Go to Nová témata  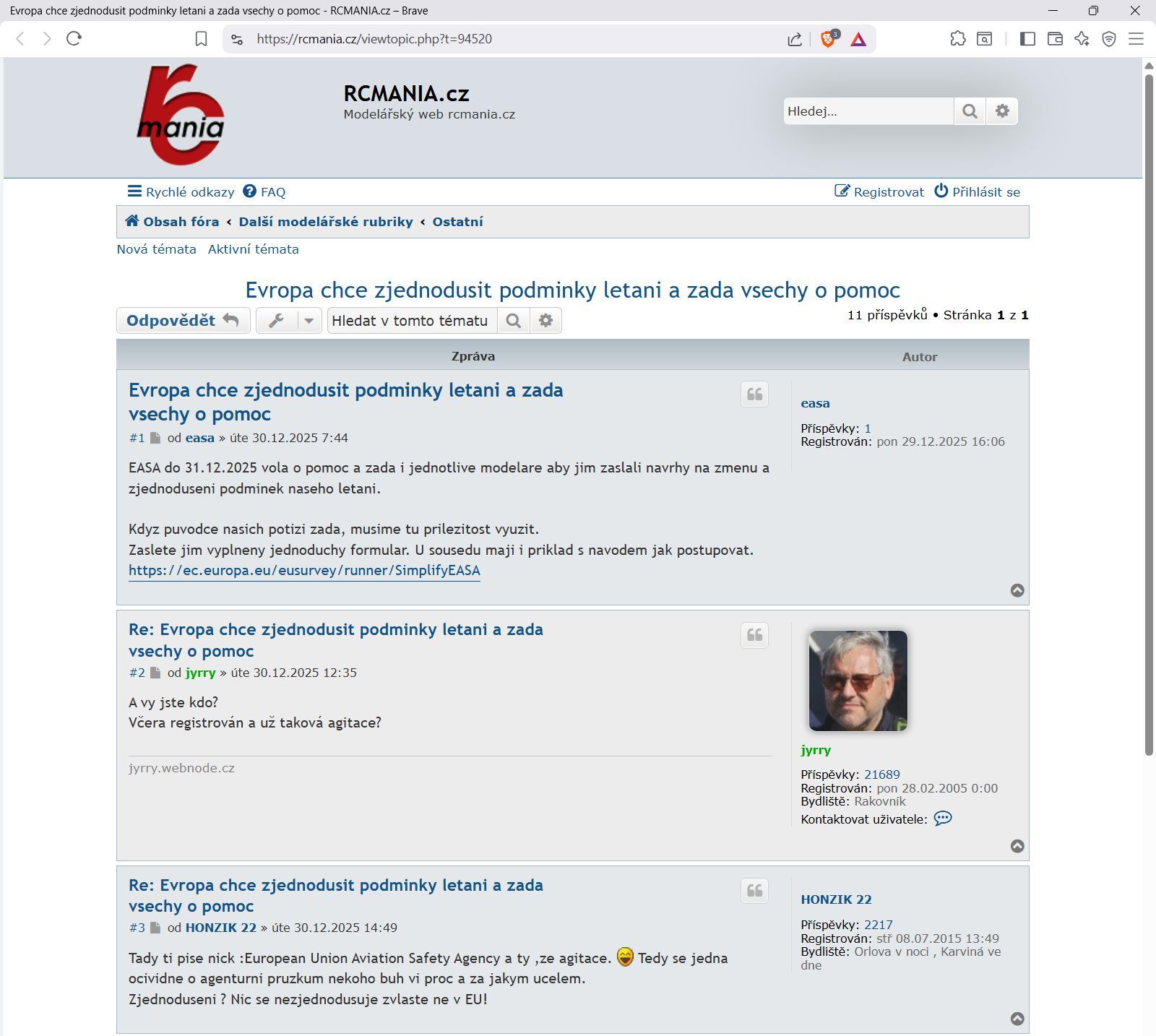coord(157,249)
